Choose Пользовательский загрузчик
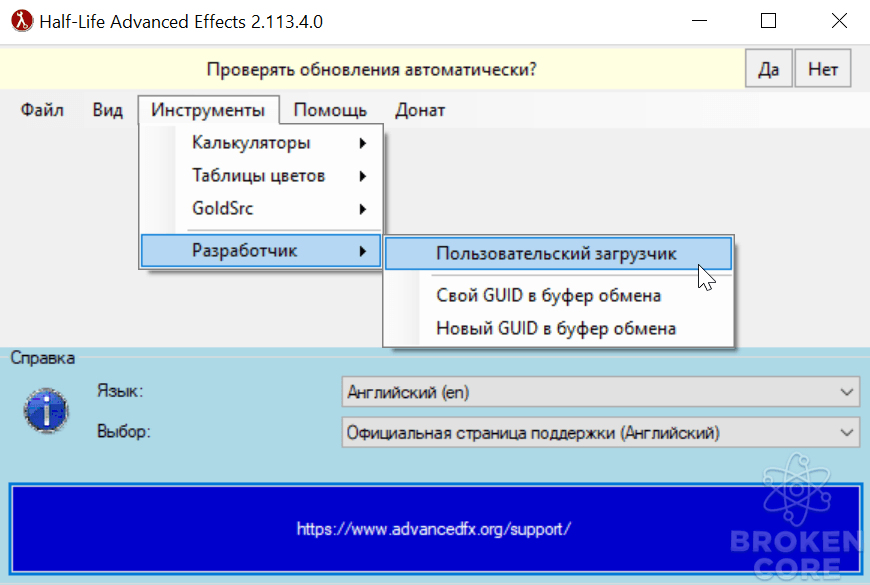870x585 pixels. (558, 254)
